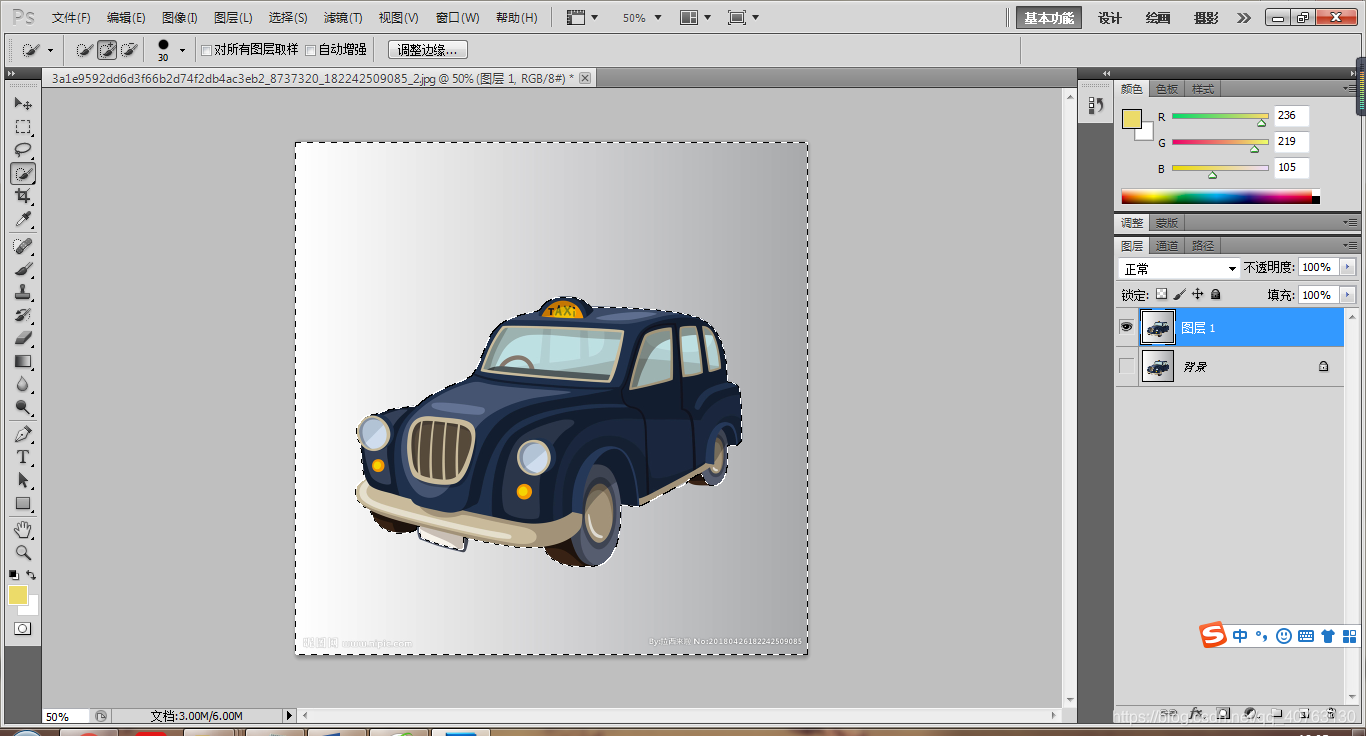The height and width of the screenshot is (736, 1366).
Task: Select the Hand tool
Action: pos(23,529)
